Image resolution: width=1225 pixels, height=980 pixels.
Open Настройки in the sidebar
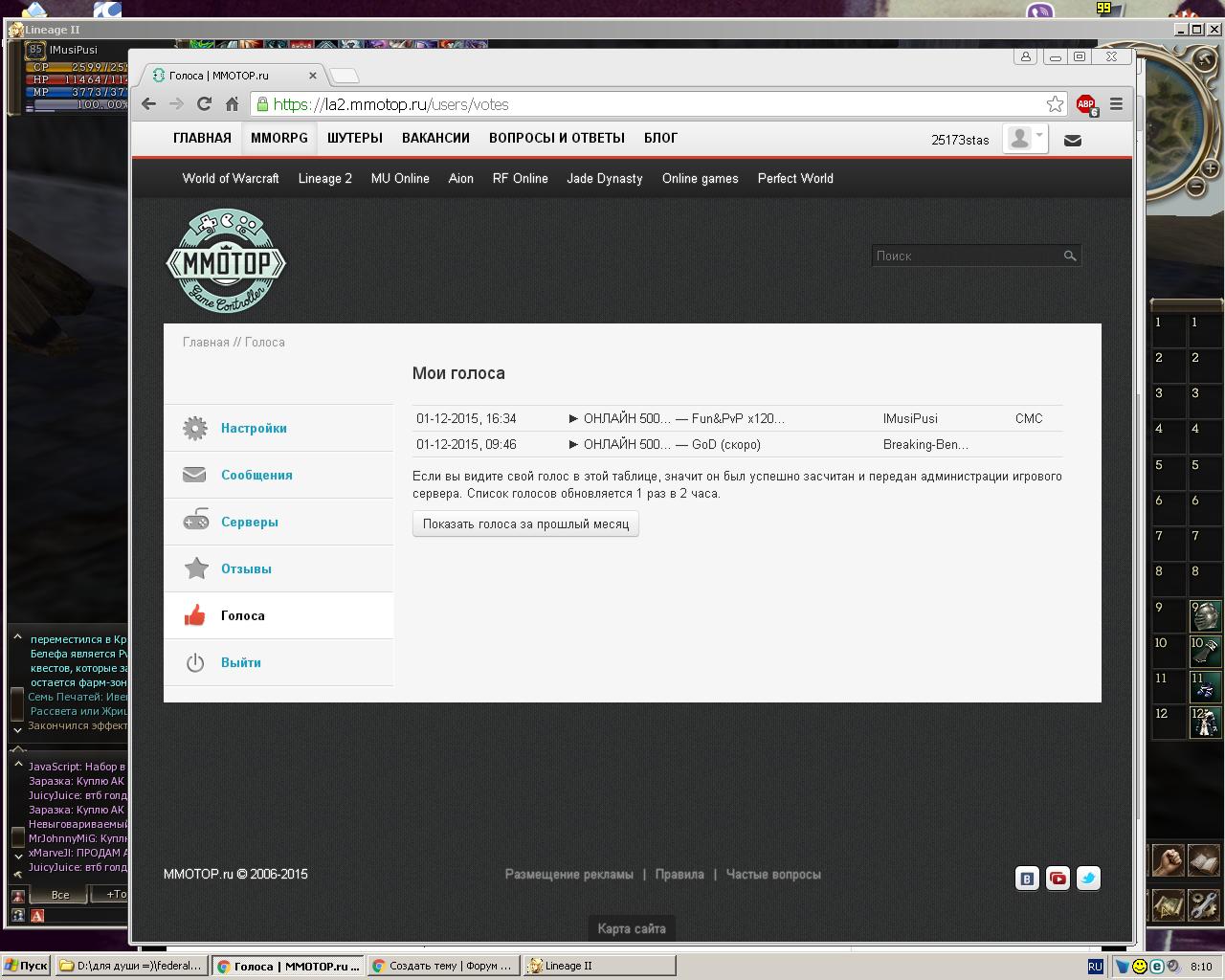coord(254,428)
